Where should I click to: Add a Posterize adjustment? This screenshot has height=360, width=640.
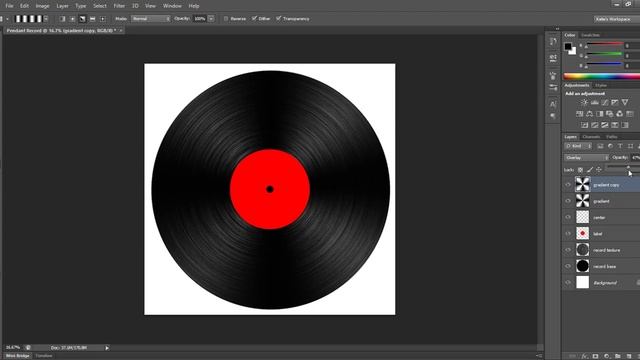(595, 125)
